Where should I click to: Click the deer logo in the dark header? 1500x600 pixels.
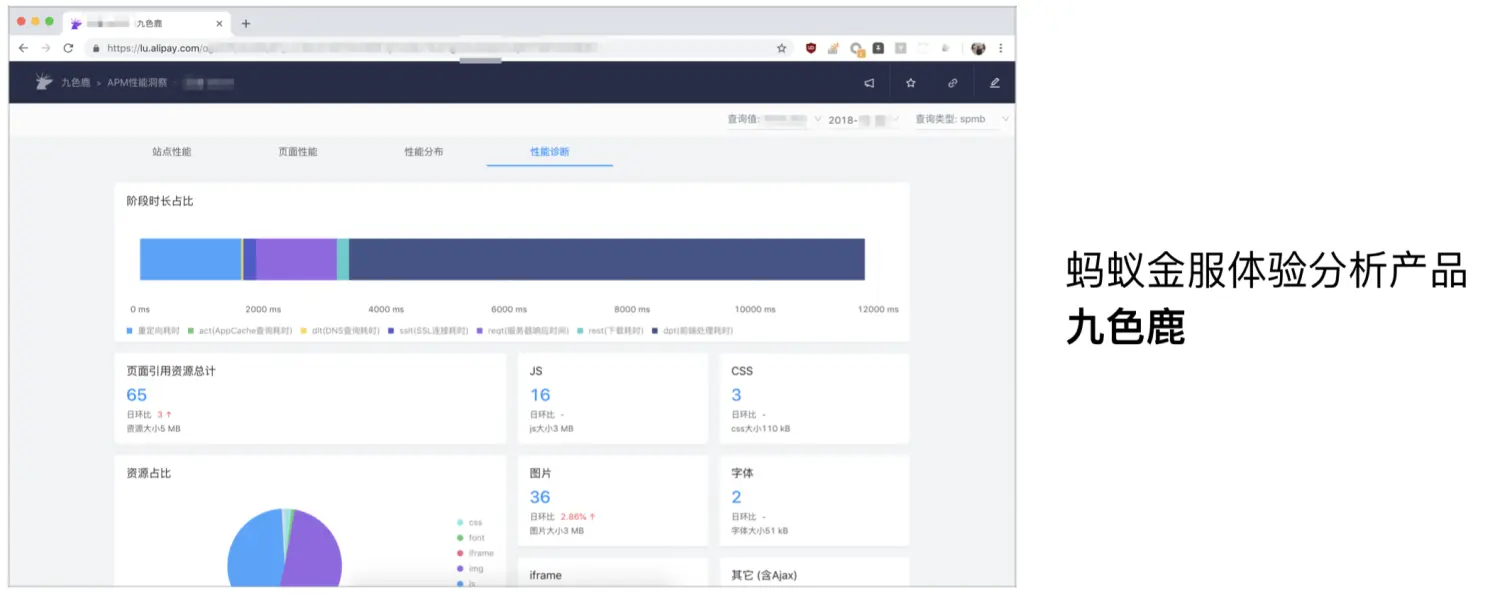pos(44,82)
